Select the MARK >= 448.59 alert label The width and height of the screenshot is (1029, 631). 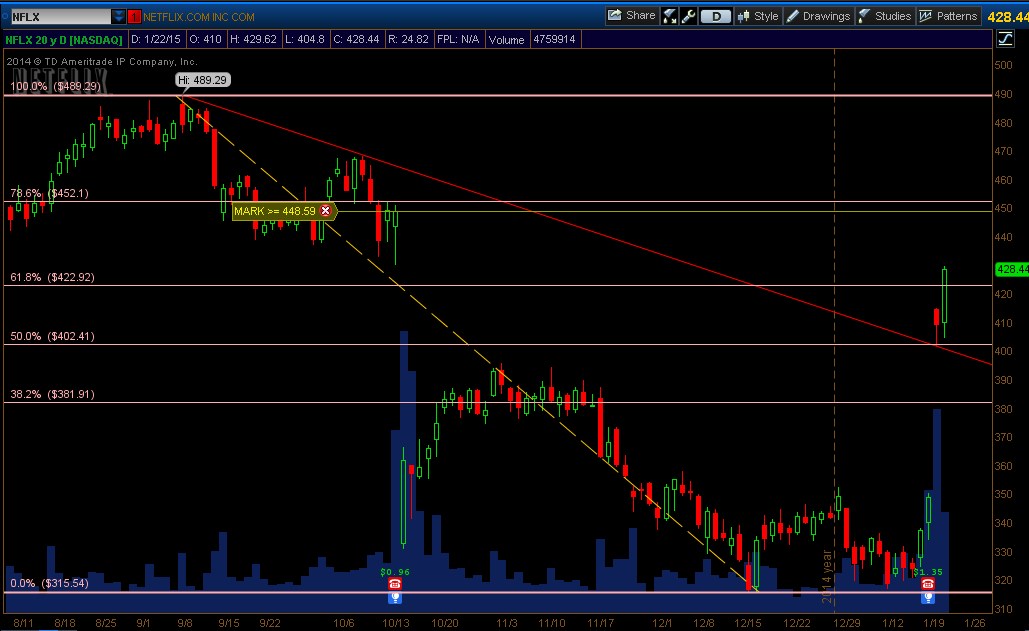[x=275, y=211]
